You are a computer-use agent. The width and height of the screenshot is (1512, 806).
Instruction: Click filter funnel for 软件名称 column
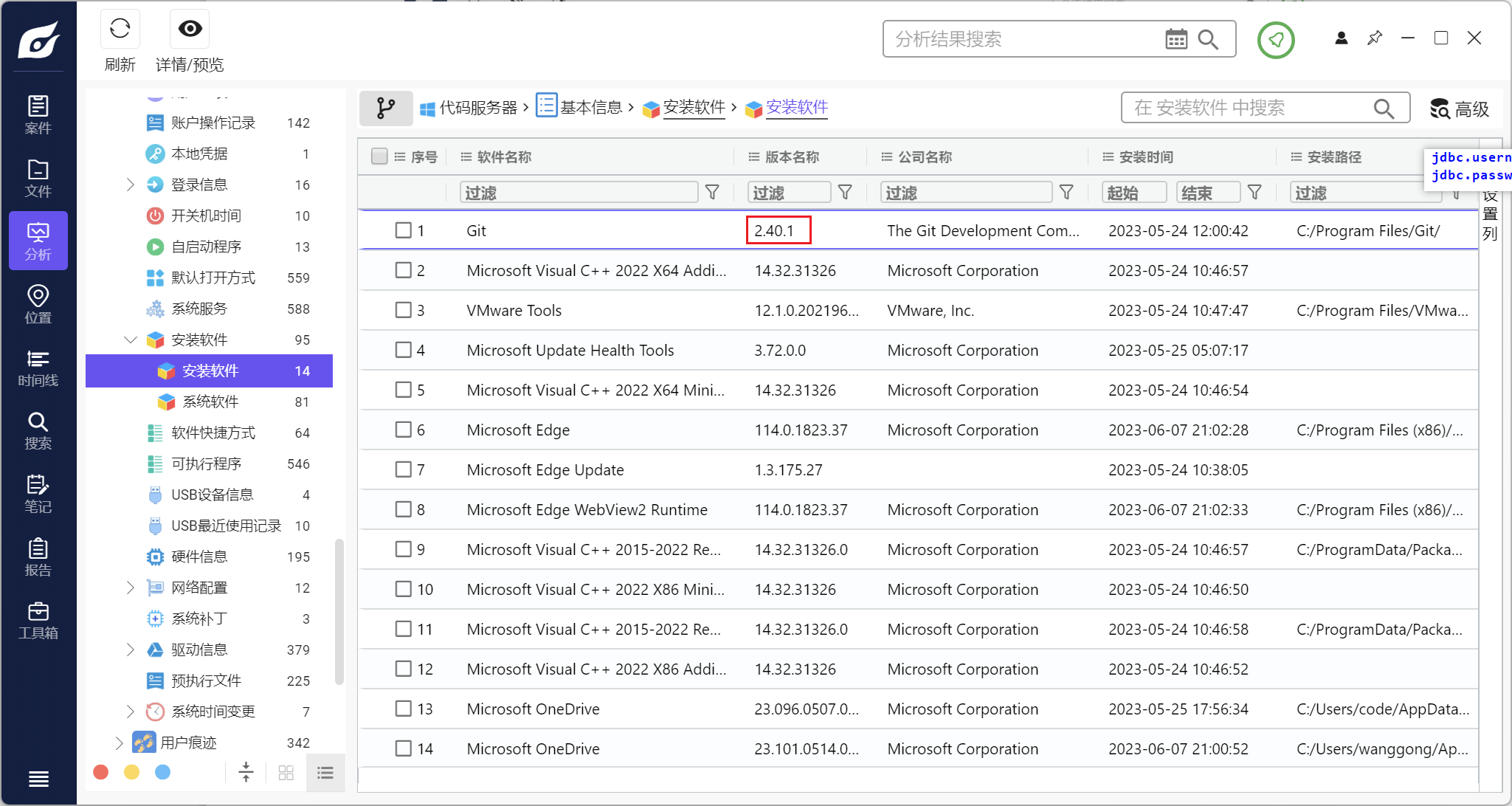click(712, 192)
